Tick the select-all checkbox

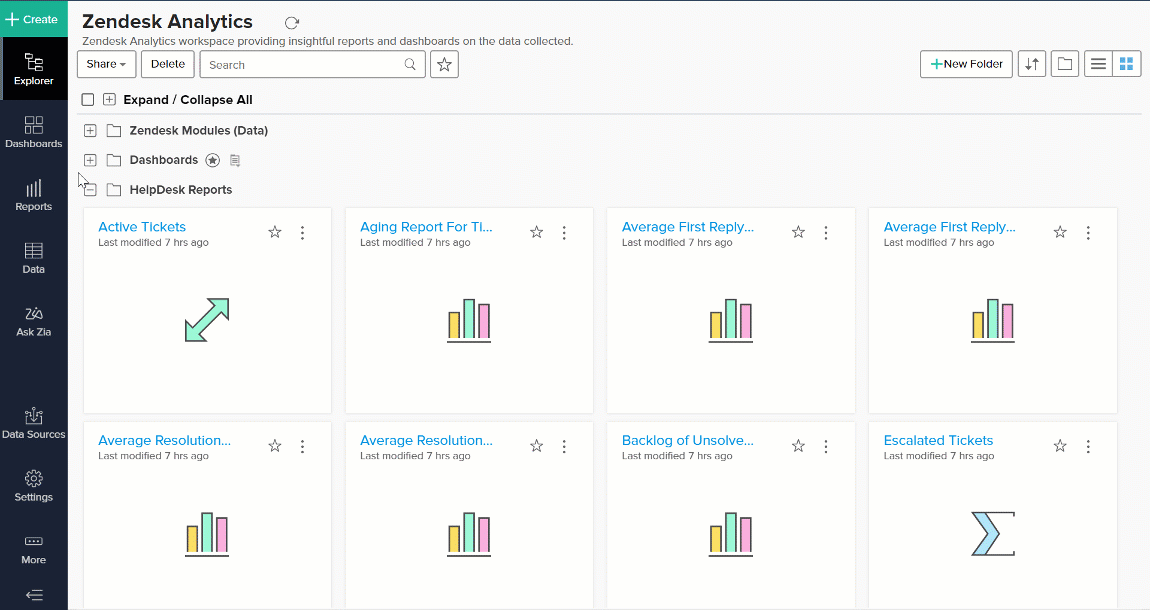click(88, 100)
